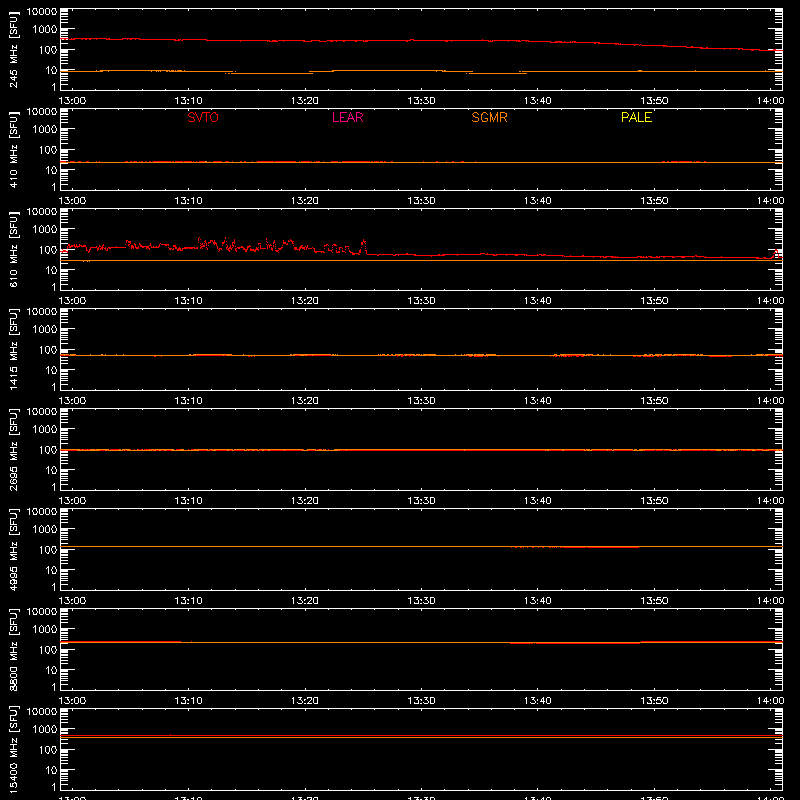Click the 13:10 tick label under 610 MHz plot
Screen dimensions: 800x800
(188, 301)
